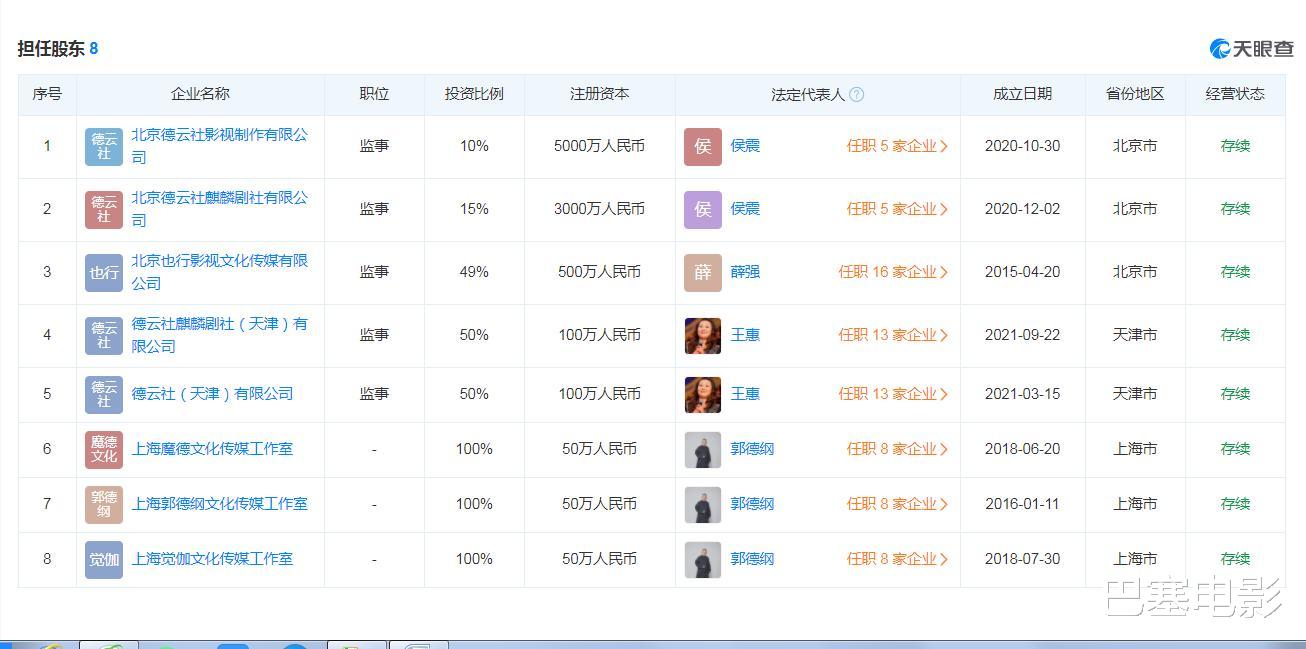Click the 注册资本 column header

600,94
